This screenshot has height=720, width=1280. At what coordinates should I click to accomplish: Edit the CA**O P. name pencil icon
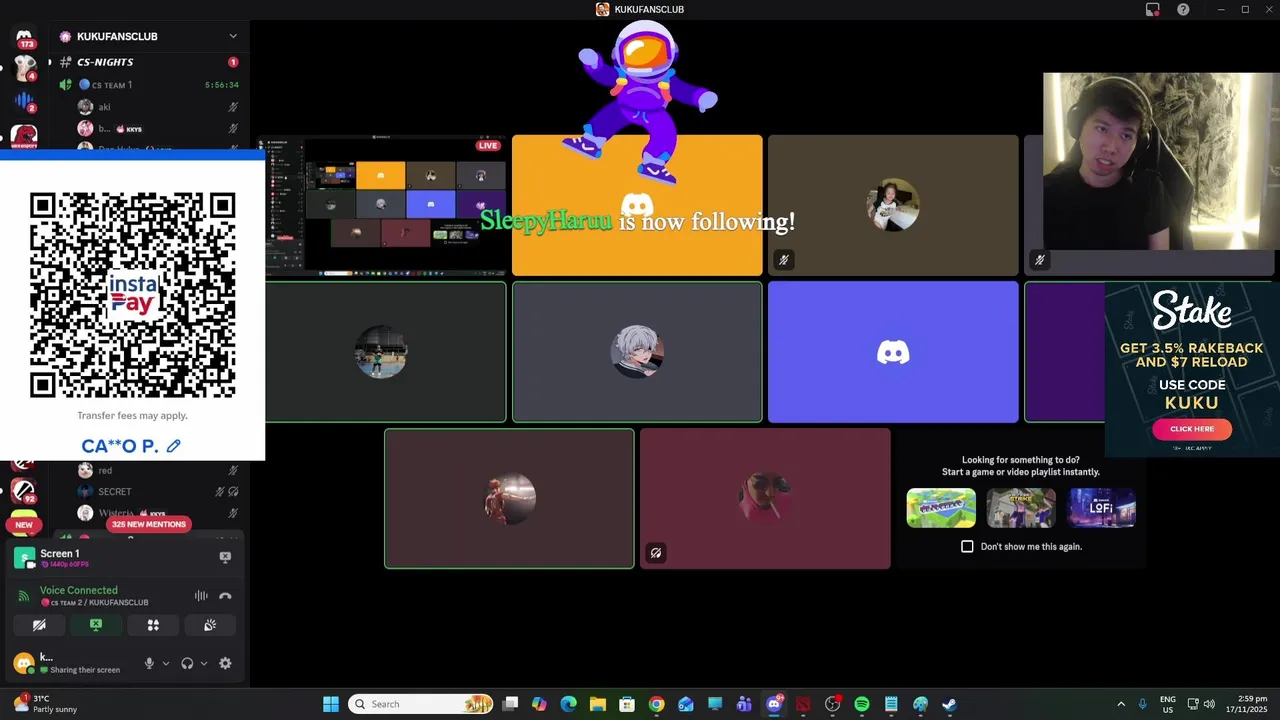(174, 446)
